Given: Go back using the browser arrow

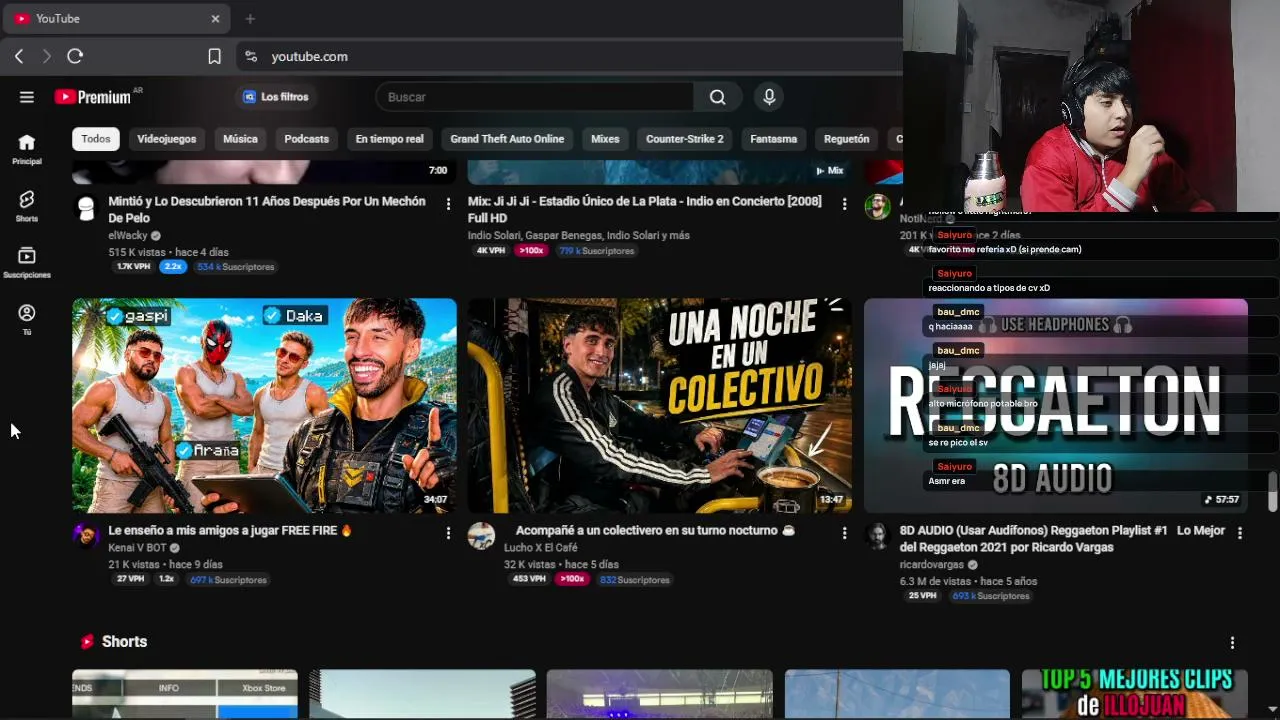Looking at the screenshot, I should coord(19,57).
